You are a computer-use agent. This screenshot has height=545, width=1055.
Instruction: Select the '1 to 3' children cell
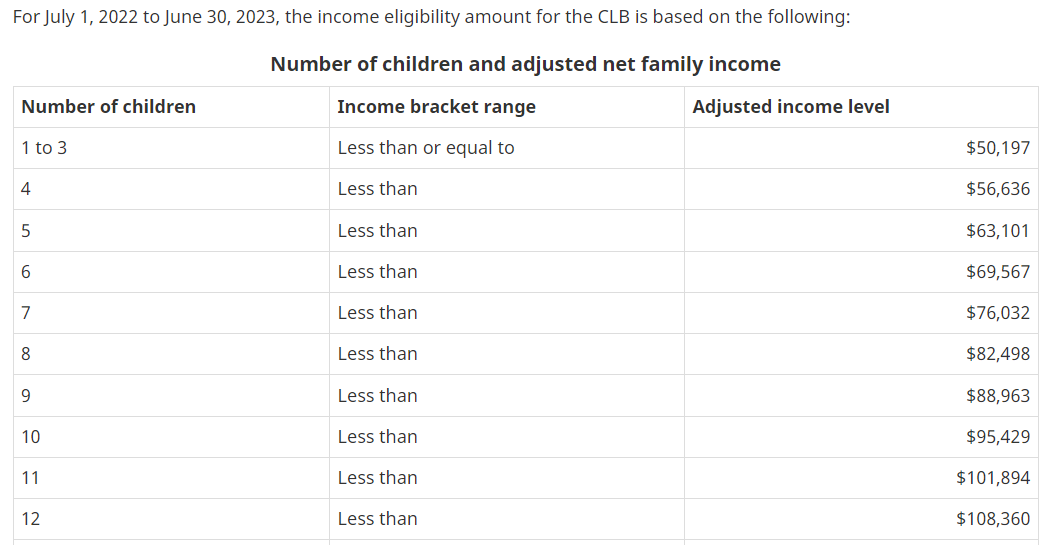point(44,148)
